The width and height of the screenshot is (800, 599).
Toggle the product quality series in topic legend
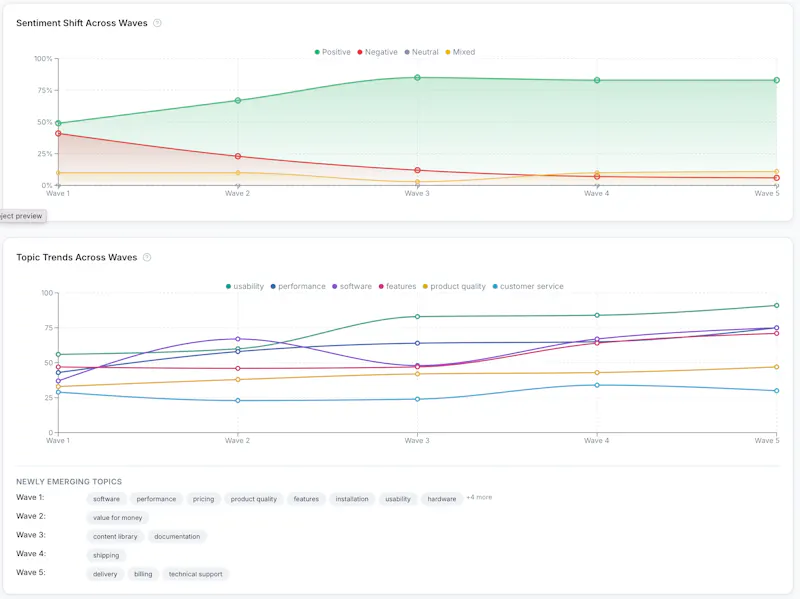tap(454, 286)
